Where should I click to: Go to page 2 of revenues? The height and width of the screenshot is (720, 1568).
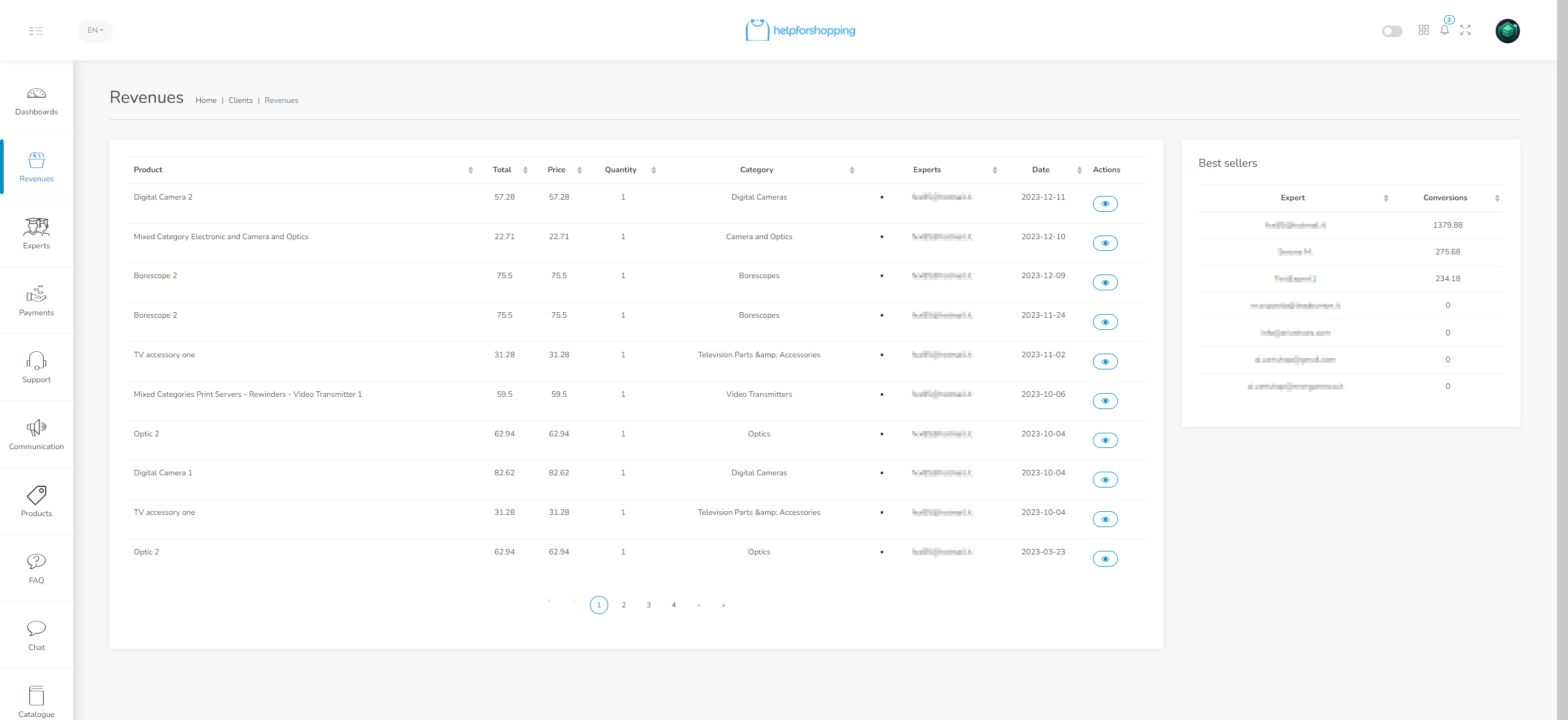[x=623, y=605]
